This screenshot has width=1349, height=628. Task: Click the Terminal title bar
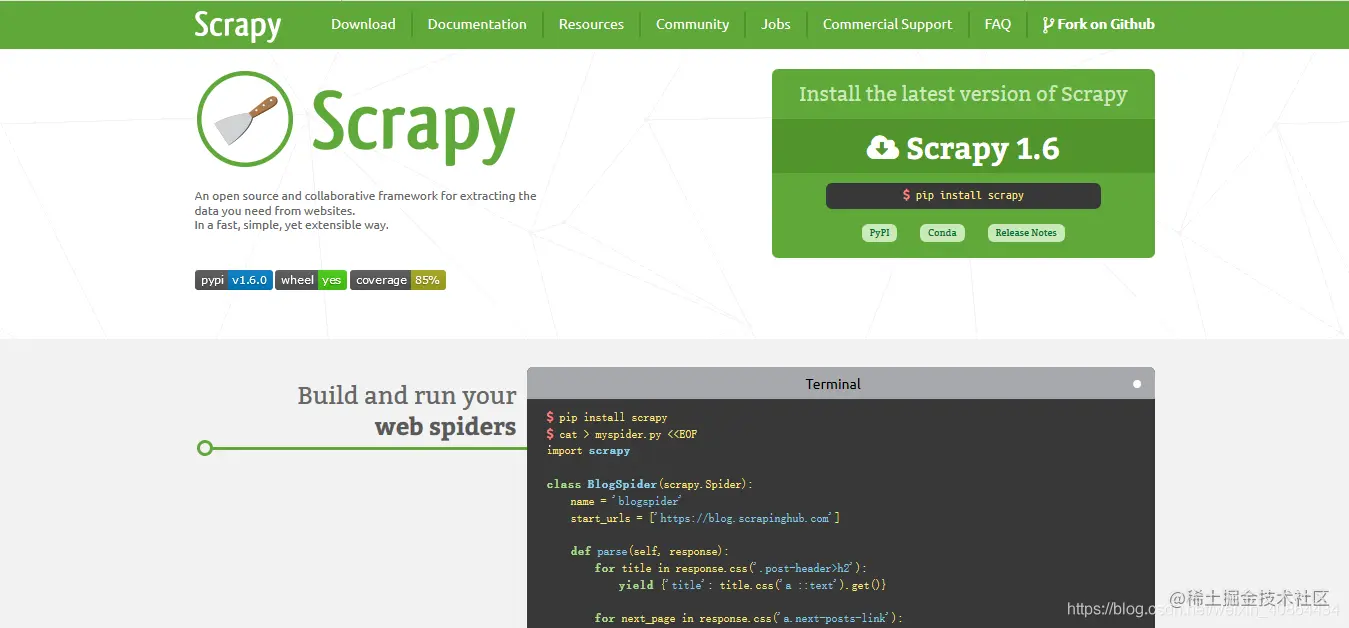pyautogui.click(x=841, y=384)
